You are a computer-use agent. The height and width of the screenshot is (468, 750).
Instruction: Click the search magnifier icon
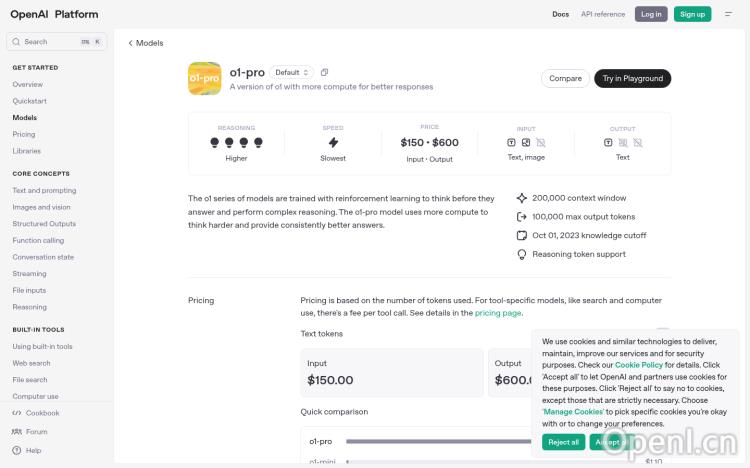16,42
